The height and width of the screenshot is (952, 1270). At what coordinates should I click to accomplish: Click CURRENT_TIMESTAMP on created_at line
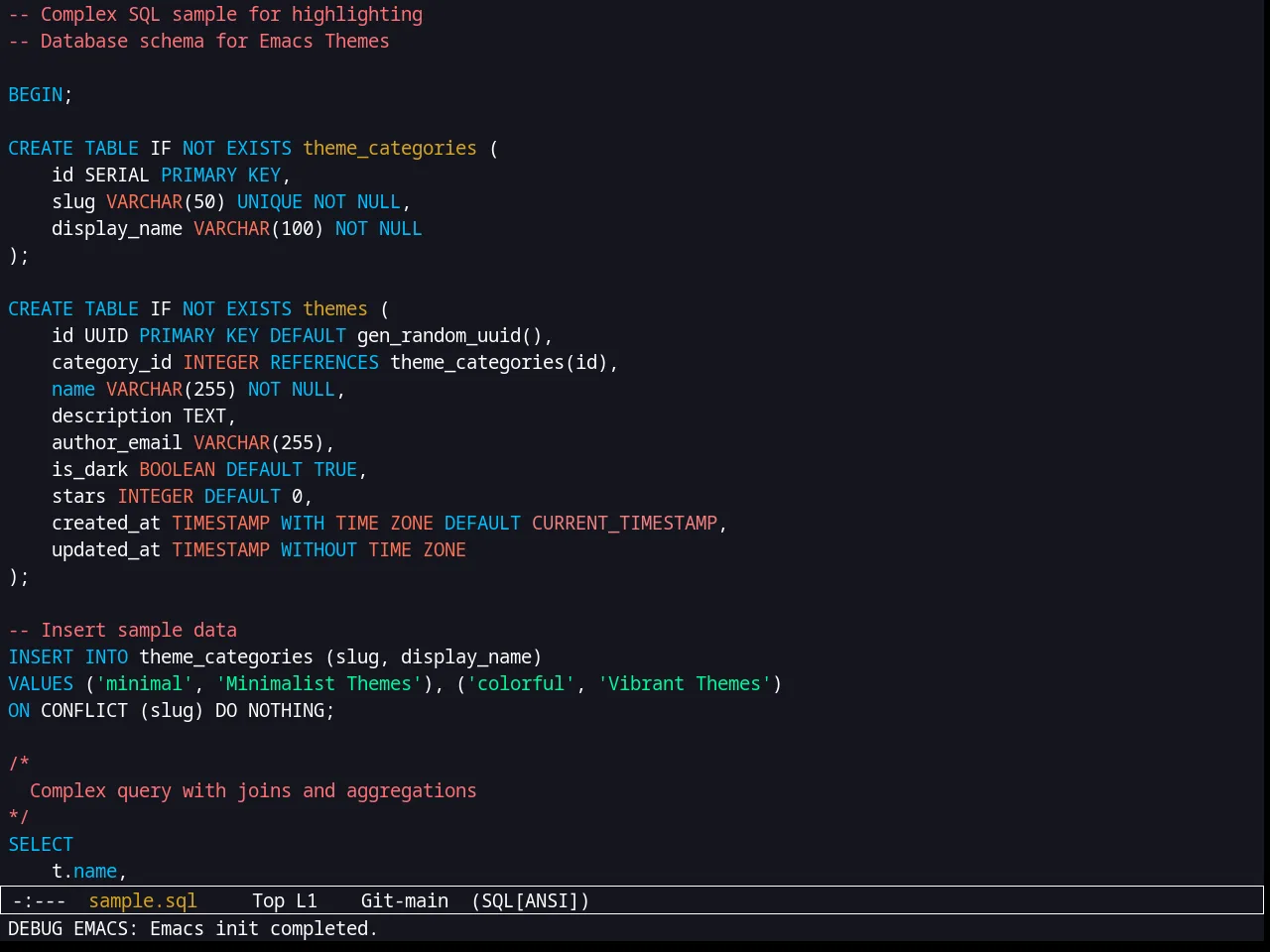click(624, 523)
